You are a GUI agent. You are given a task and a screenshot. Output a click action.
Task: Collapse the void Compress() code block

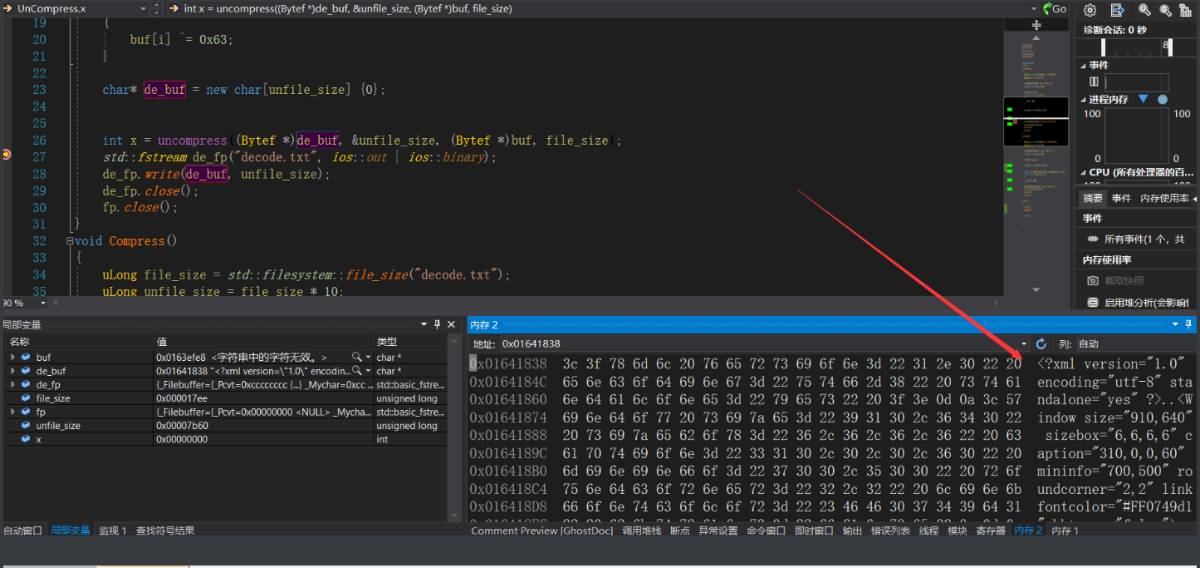point(70,241)
